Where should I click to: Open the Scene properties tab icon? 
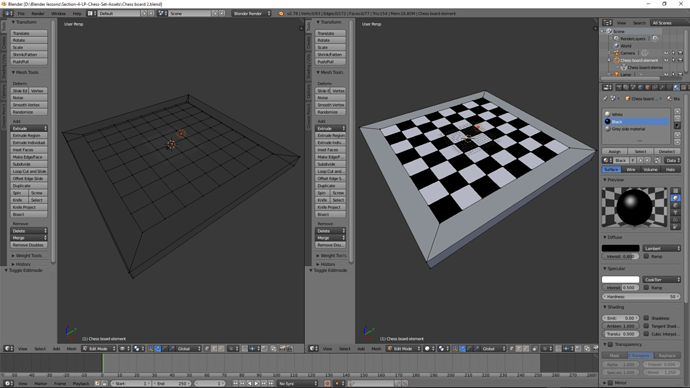[x=633, y=88]
